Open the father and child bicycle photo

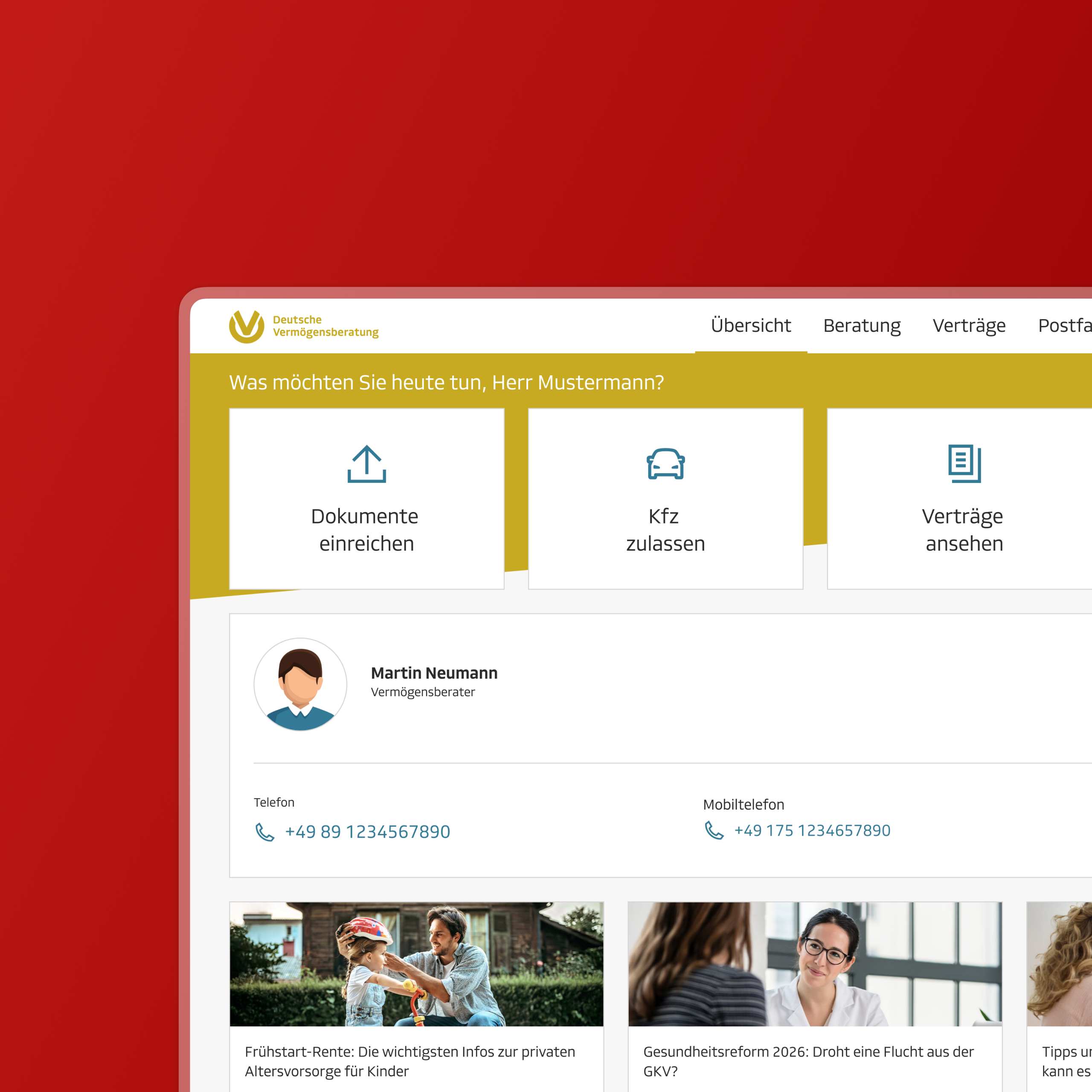417,964
